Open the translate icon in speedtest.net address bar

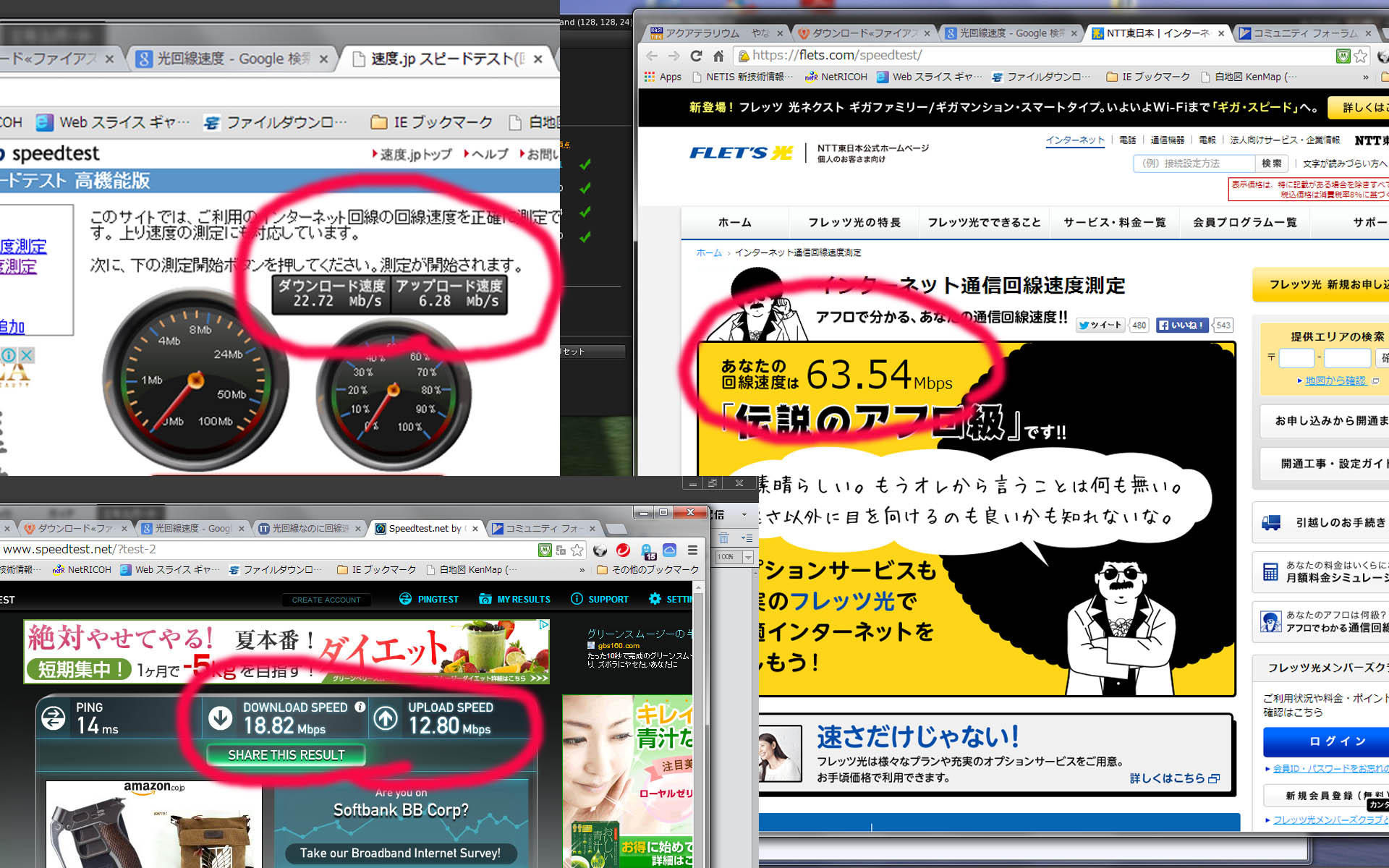pyautogui.click(x=561, y=550)
